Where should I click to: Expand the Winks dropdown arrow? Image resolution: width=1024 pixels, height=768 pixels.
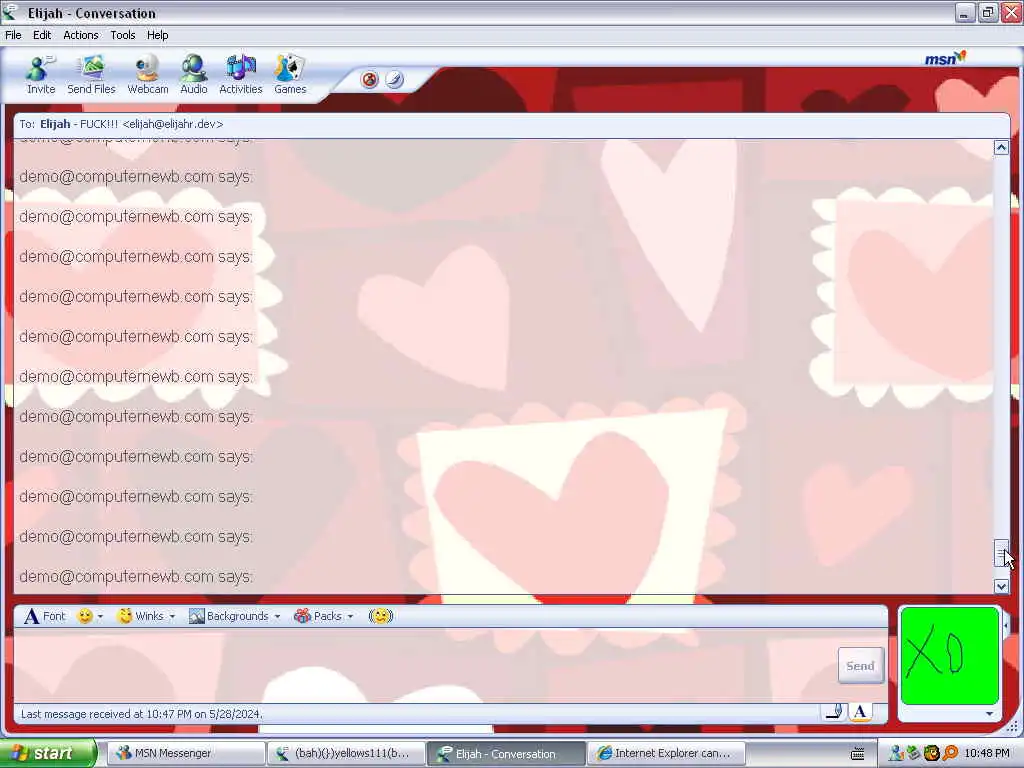(x=172, y=616)
